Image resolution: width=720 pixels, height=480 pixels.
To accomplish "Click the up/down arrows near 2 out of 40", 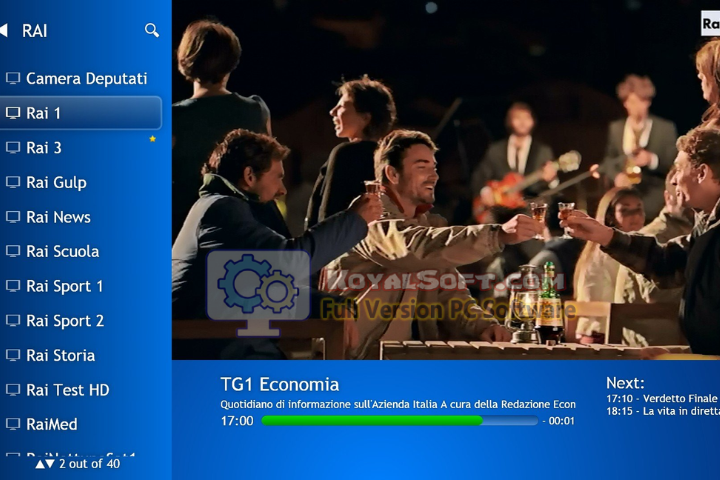I will [45, 464].
